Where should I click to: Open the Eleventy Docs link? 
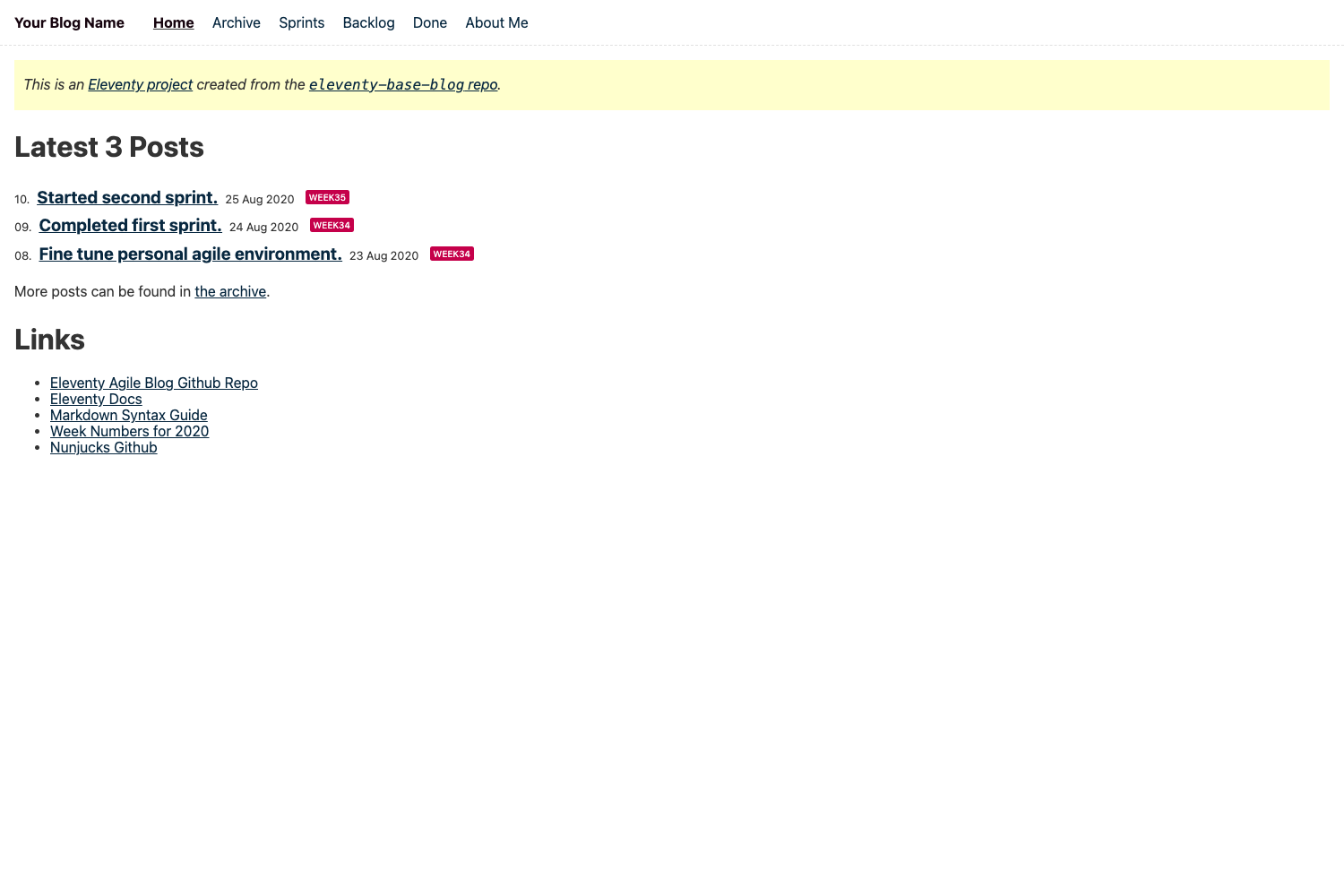tap(96, 399)
